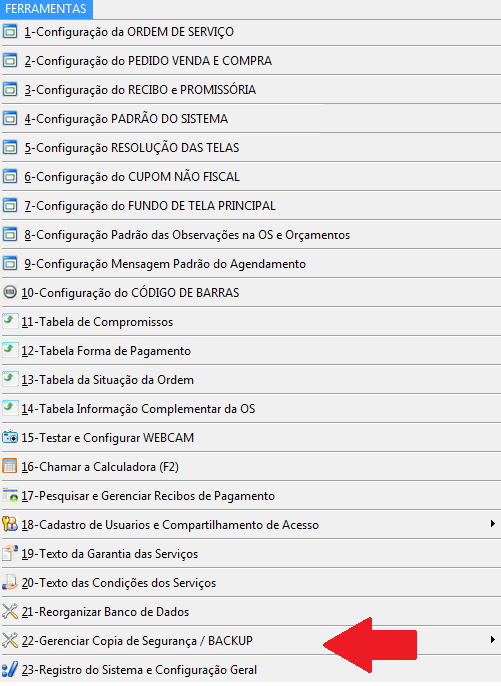Select Tabela da Situação da Ordem
The width and height of the screenshot is (501, 686).
pyautogui.click(x=250, y=380)
